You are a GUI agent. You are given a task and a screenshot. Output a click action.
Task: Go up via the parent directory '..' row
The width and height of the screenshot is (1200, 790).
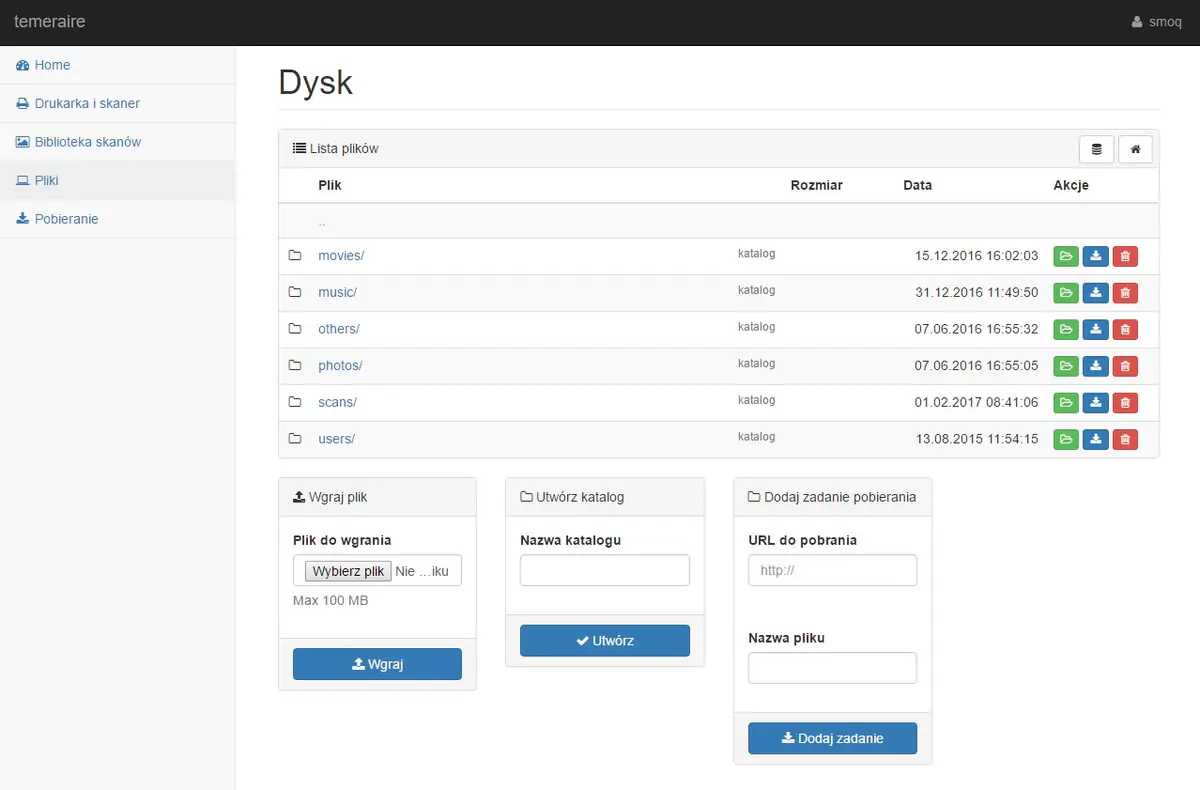(322, 222)
